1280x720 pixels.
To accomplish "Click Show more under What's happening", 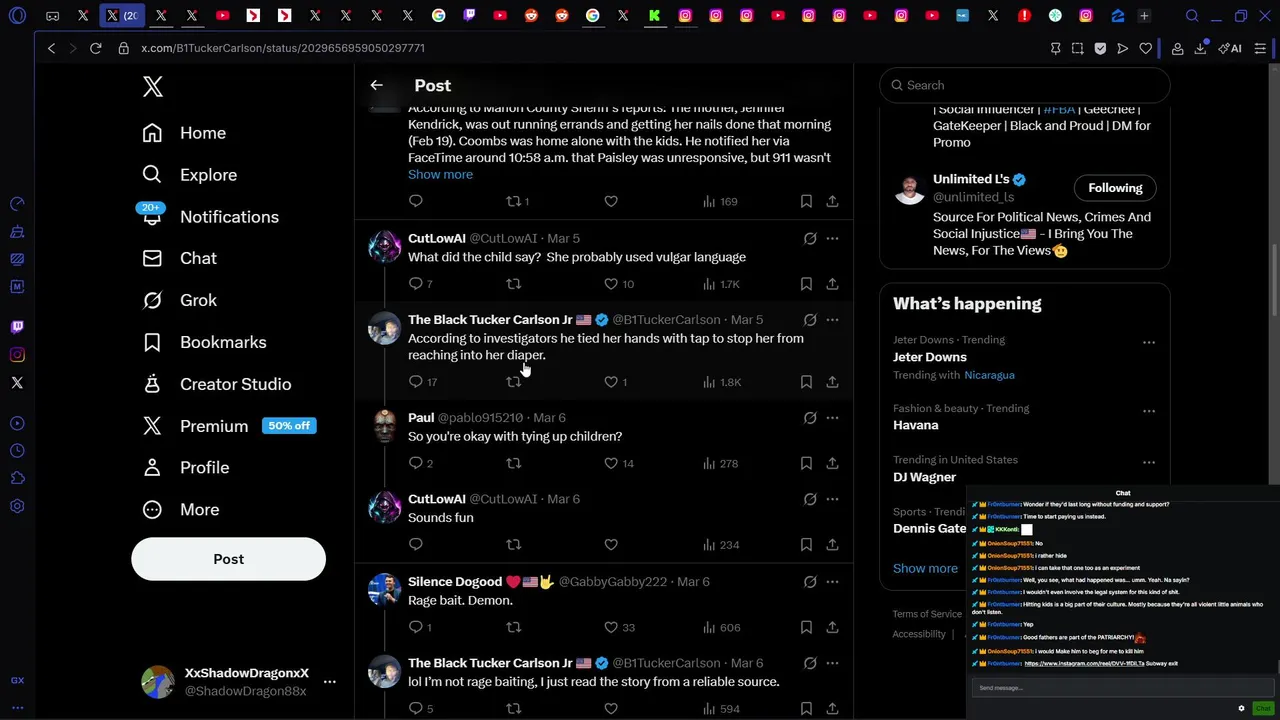I will coord(925,568).
